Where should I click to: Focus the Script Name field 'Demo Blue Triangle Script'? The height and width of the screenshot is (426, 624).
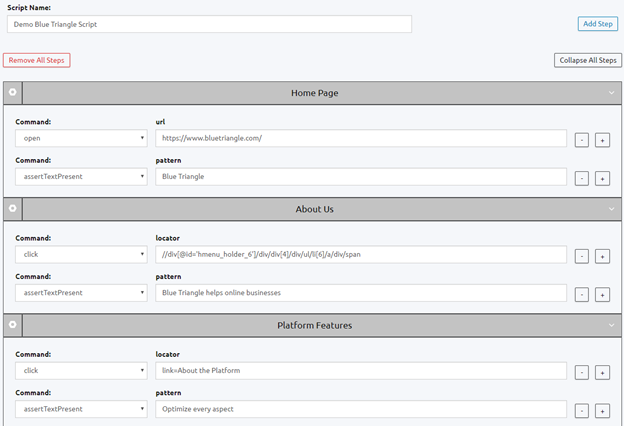209,24
